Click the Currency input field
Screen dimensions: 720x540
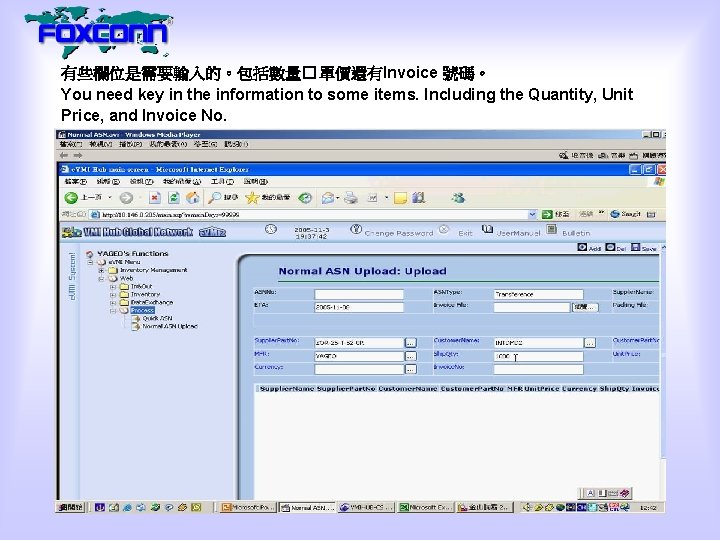(359, 369)
